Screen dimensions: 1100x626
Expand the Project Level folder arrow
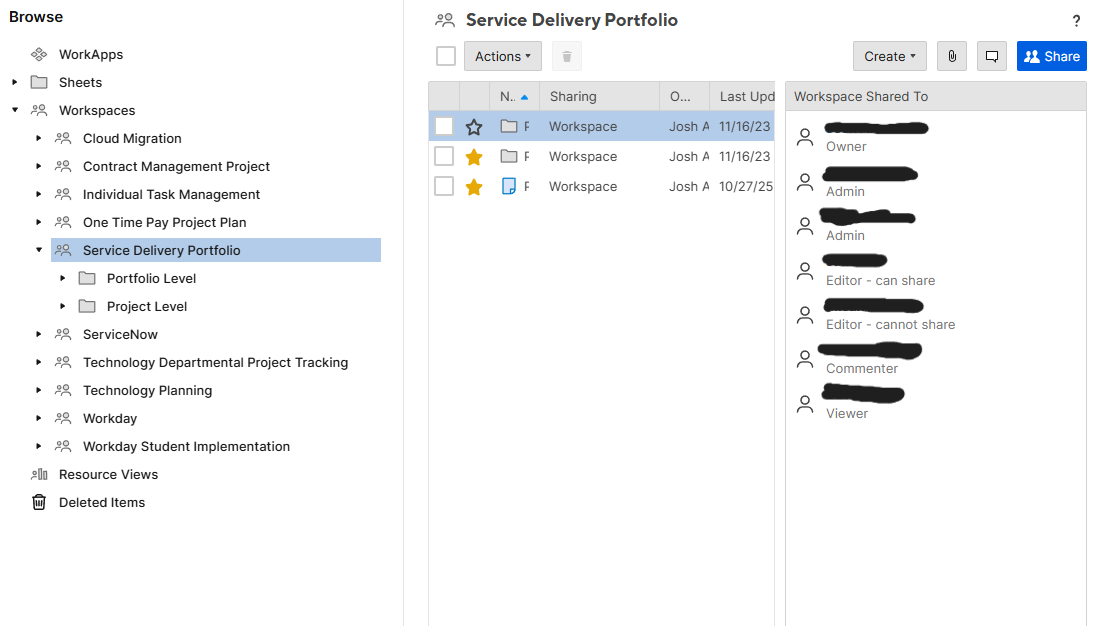coord(62,306)
